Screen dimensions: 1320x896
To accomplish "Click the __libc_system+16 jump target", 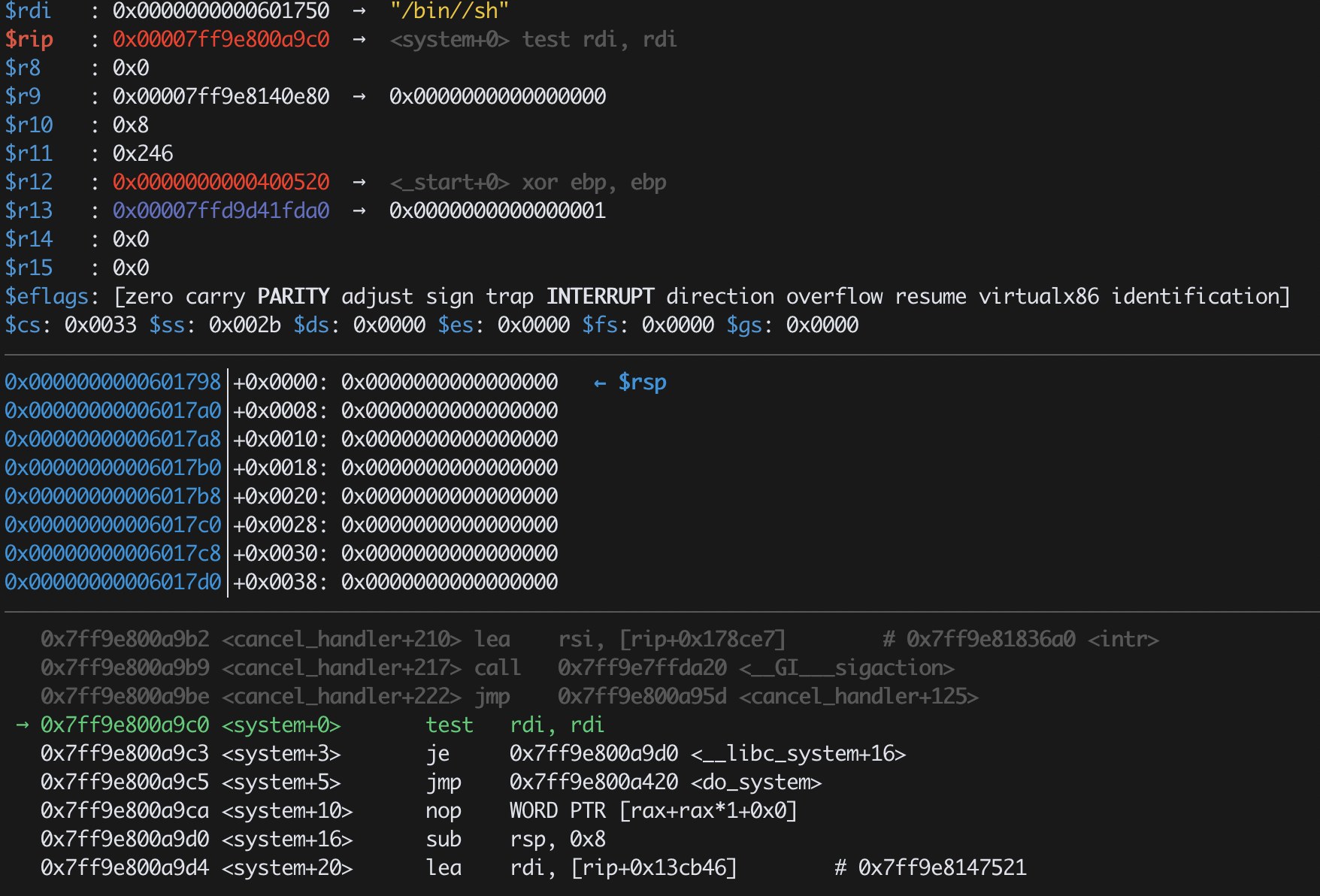I will pyautogui.click(x=707, y=753).
